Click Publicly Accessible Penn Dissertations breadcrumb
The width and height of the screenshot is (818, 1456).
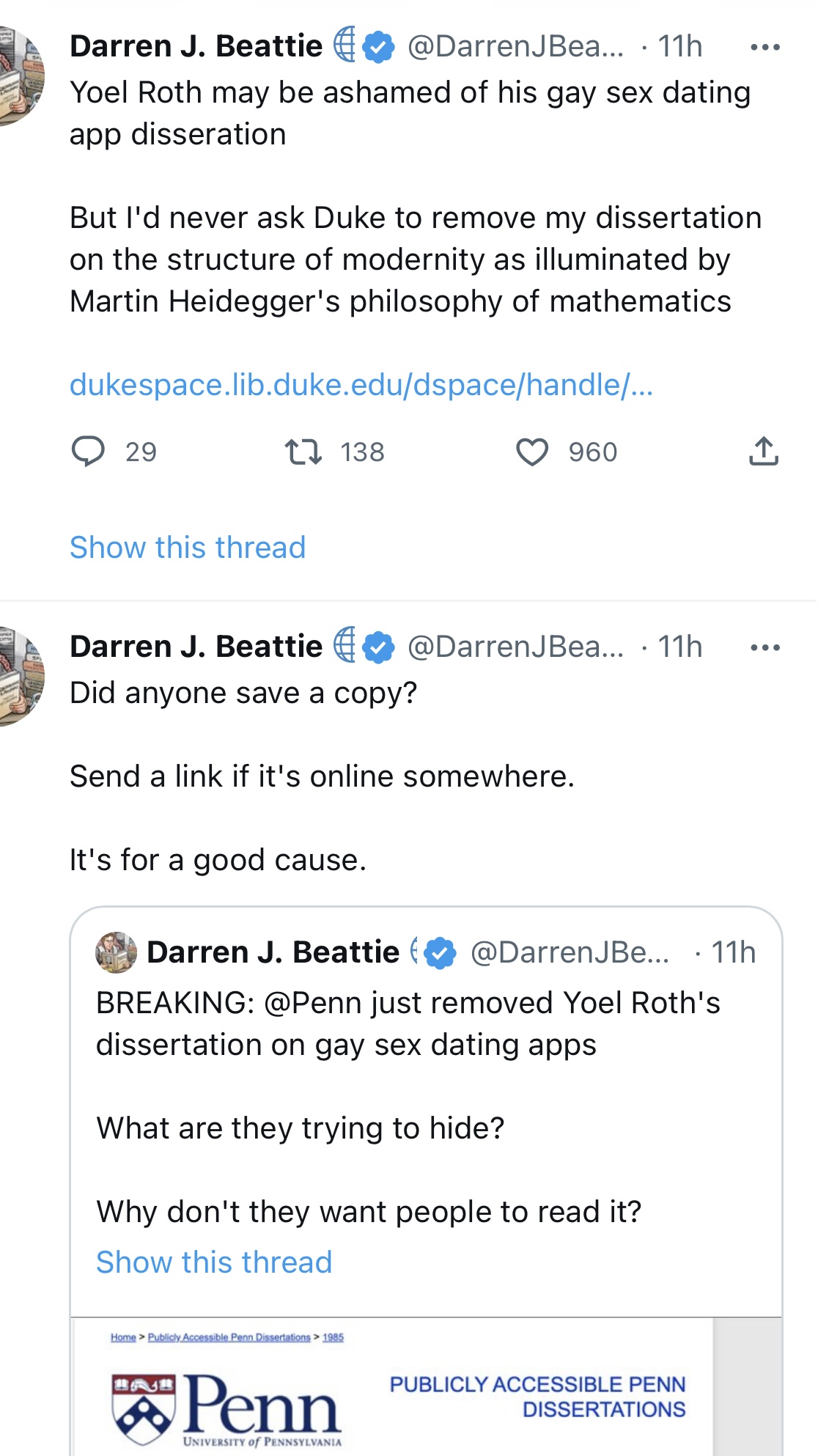[x=229, y=1337]
